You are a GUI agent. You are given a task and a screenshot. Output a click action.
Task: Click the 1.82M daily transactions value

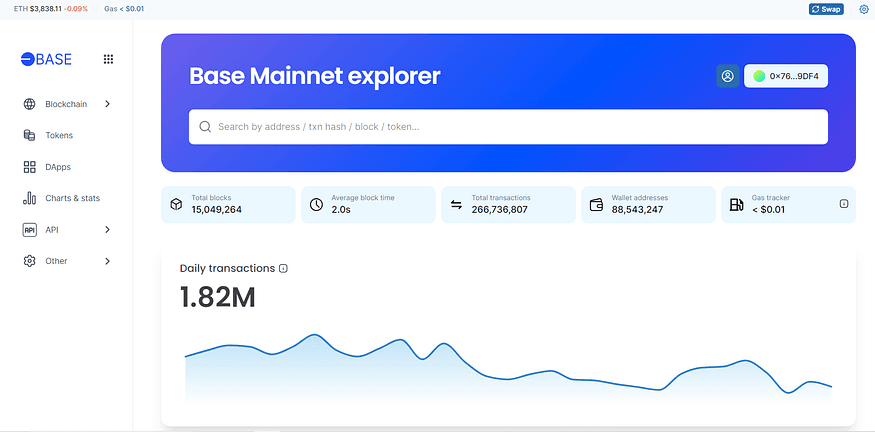tap(218, 297)
